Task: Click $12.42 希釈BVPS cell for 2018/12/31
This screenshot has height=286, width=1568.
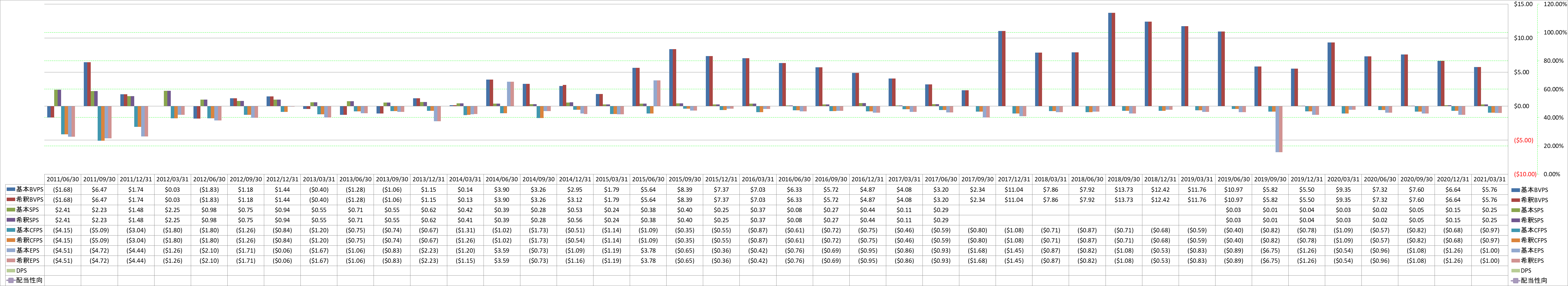Action: [x=1161, y=199]
